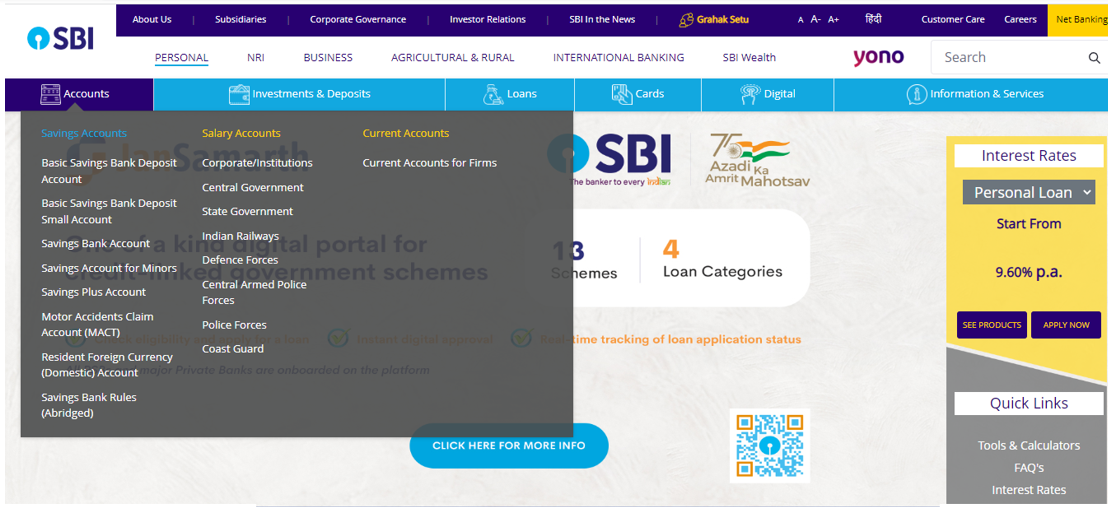Open INTERNATIONAL BANKING tab
The width and height of the screenshot is (1108, 507).
(x=618, y=57)
